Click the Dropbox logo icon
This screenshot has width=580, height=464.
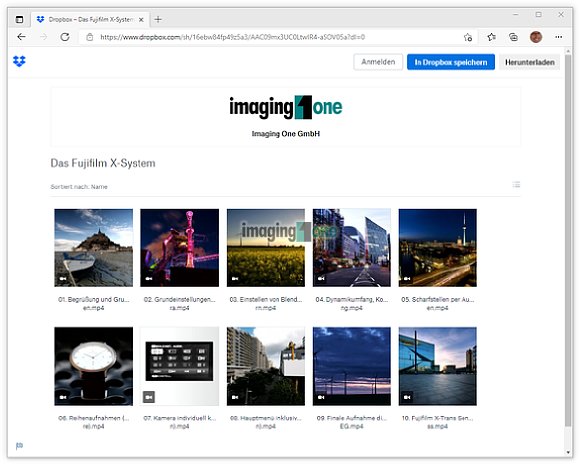(x=19, y=61)
